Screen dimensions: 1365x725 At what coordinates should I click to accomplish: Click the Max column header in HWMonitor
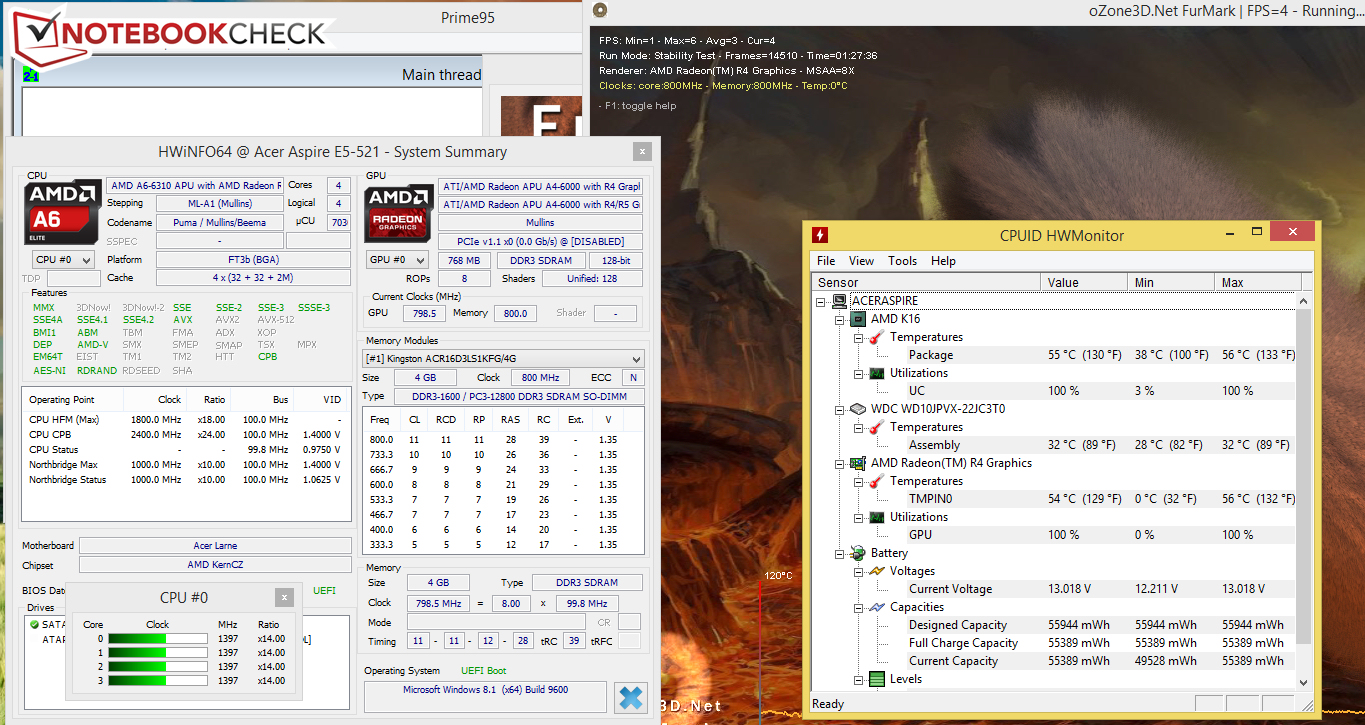point(1259,282)
